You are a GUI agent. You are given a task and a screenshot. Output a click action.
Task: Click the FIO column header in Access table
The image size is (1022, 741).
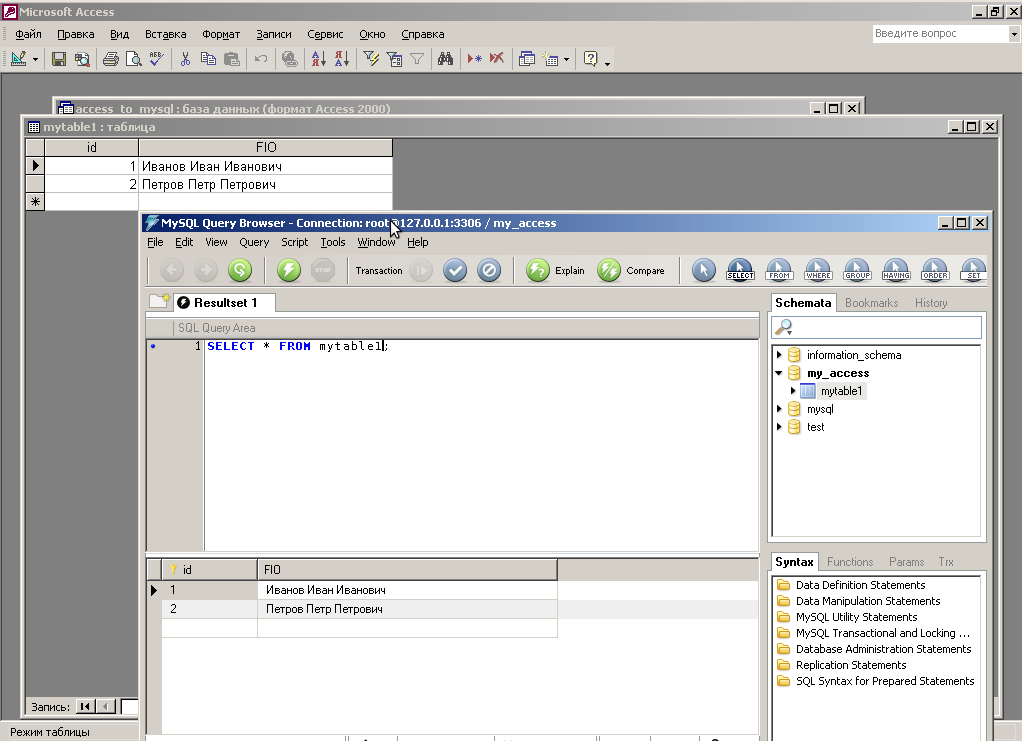click(266, 148)
